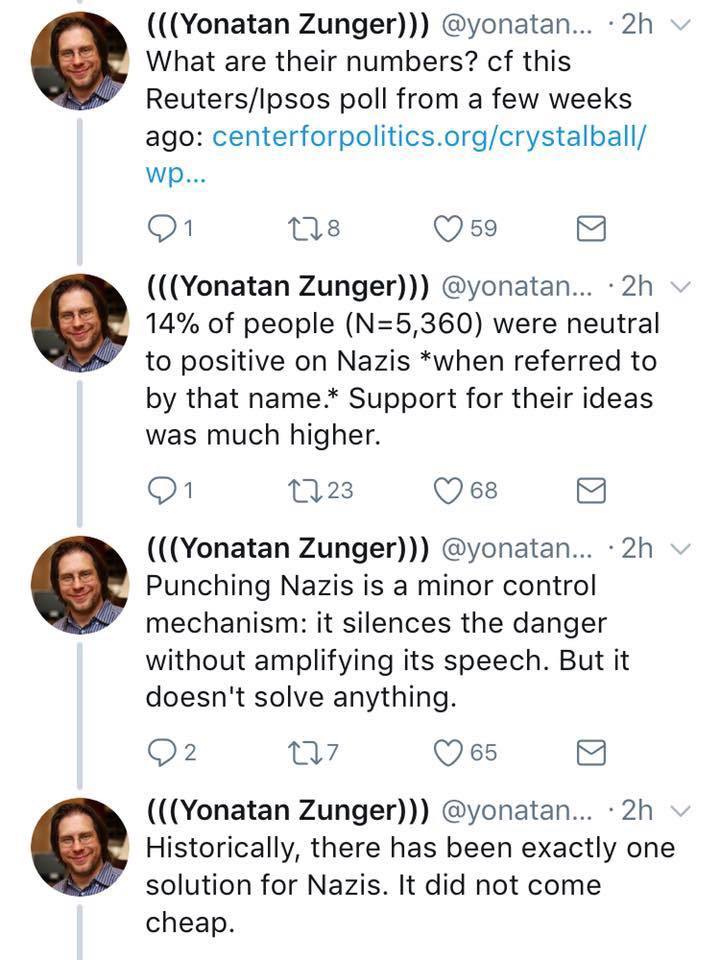The width and height of the screenshot is (720, 960).
Task: Like the tweet with 59 likes
Action: tap(448, 229)
